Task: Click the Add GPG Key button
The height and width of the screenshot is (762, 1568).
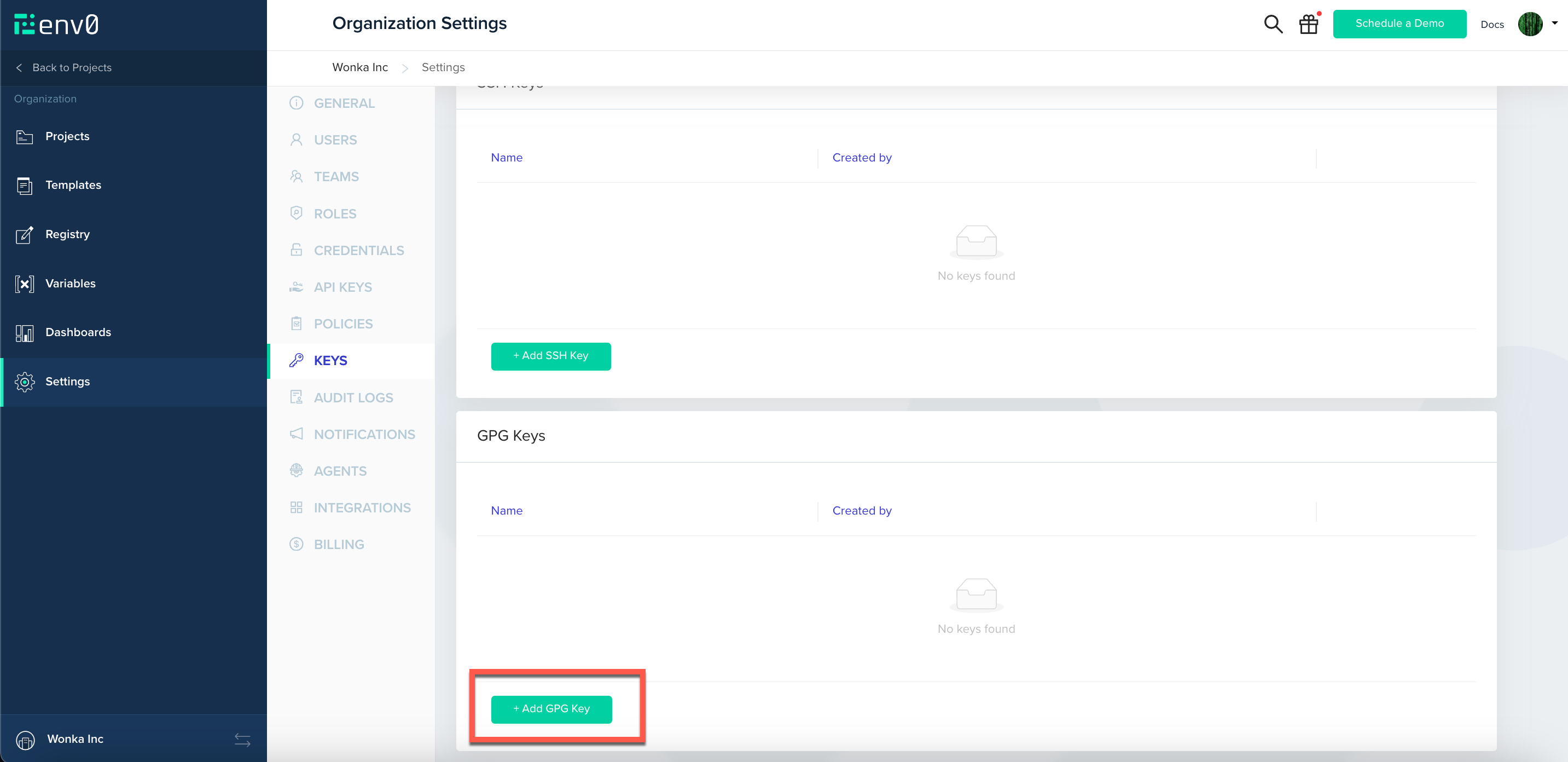Action: click(x=551, y=709)
